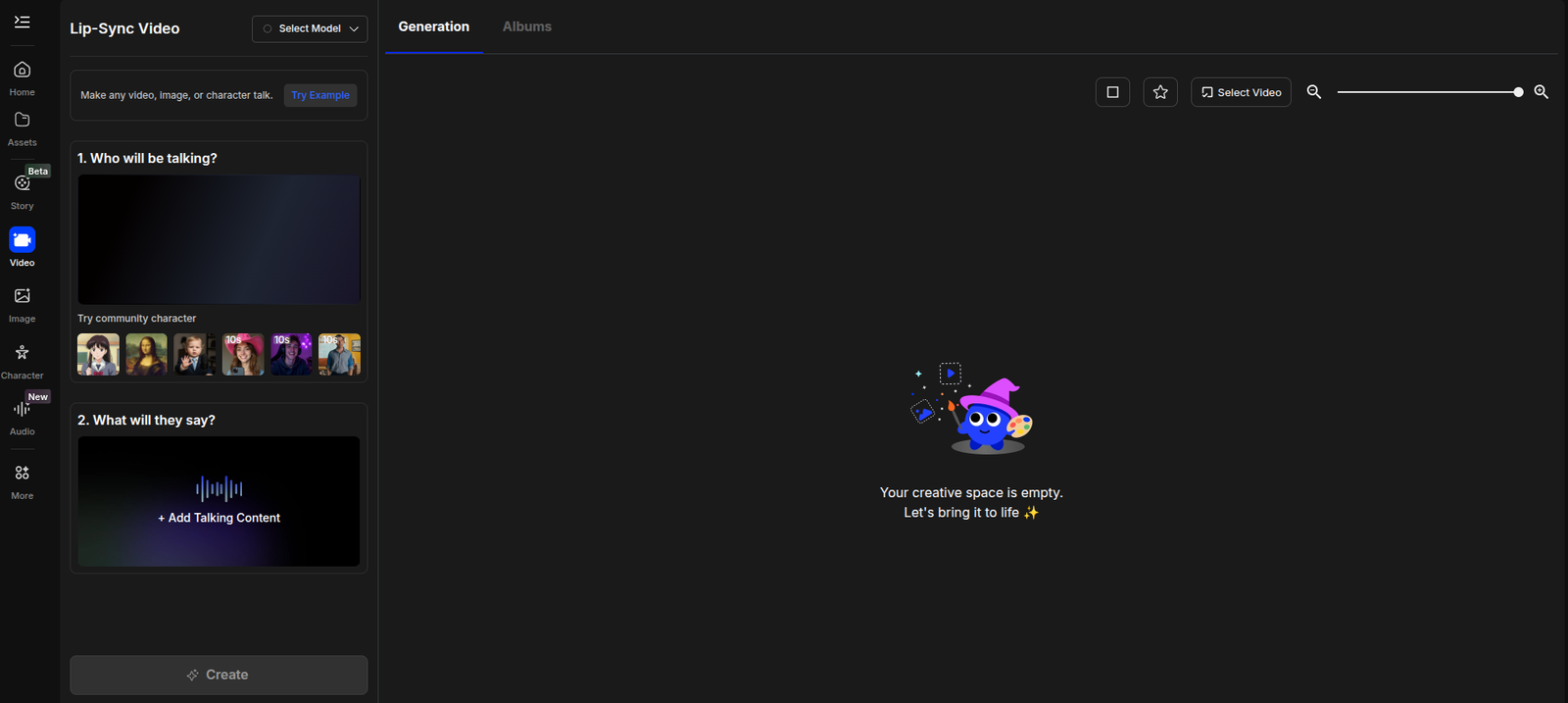Image resolution: width=1568 pixels, height=703 pixels.
Task: Collapse the sidebar menu icon
Action: (22, 22)
